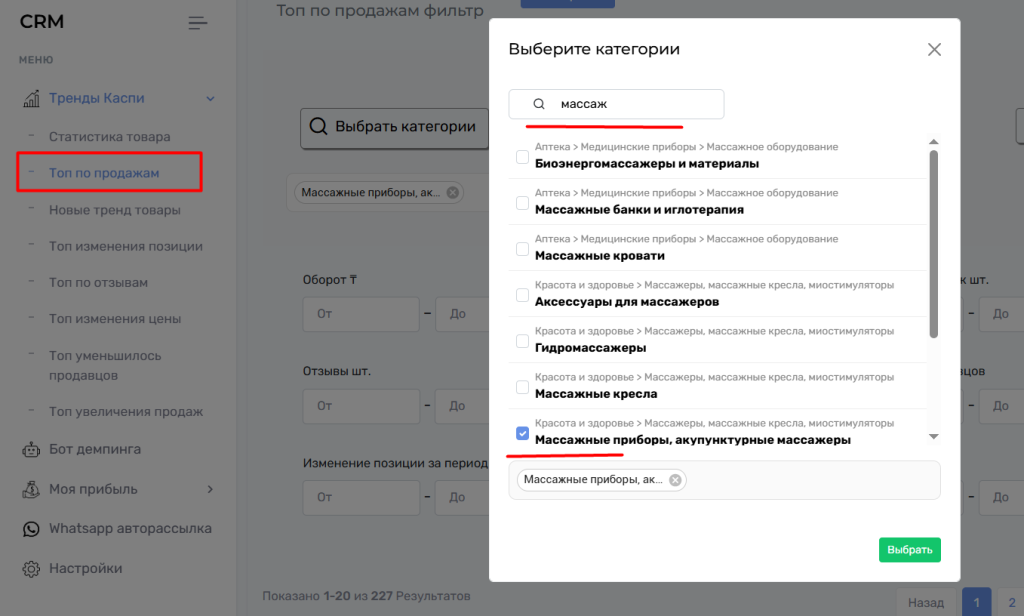The image size is (1024, 616).
Task: Check Массажные кровати category
Action: click(x=522, y=249)
